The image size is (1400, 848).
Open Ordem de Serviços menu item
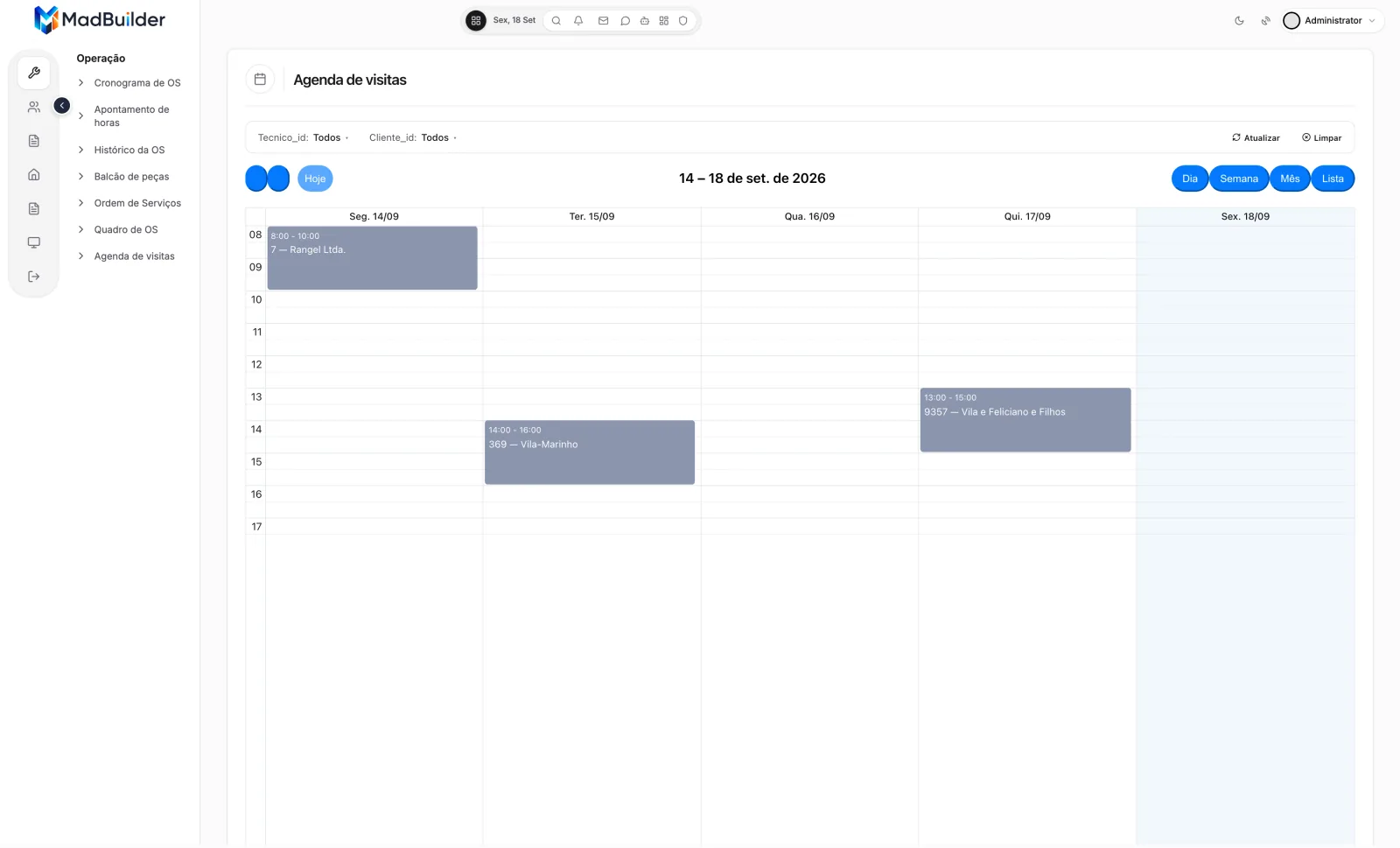point(137,203)
